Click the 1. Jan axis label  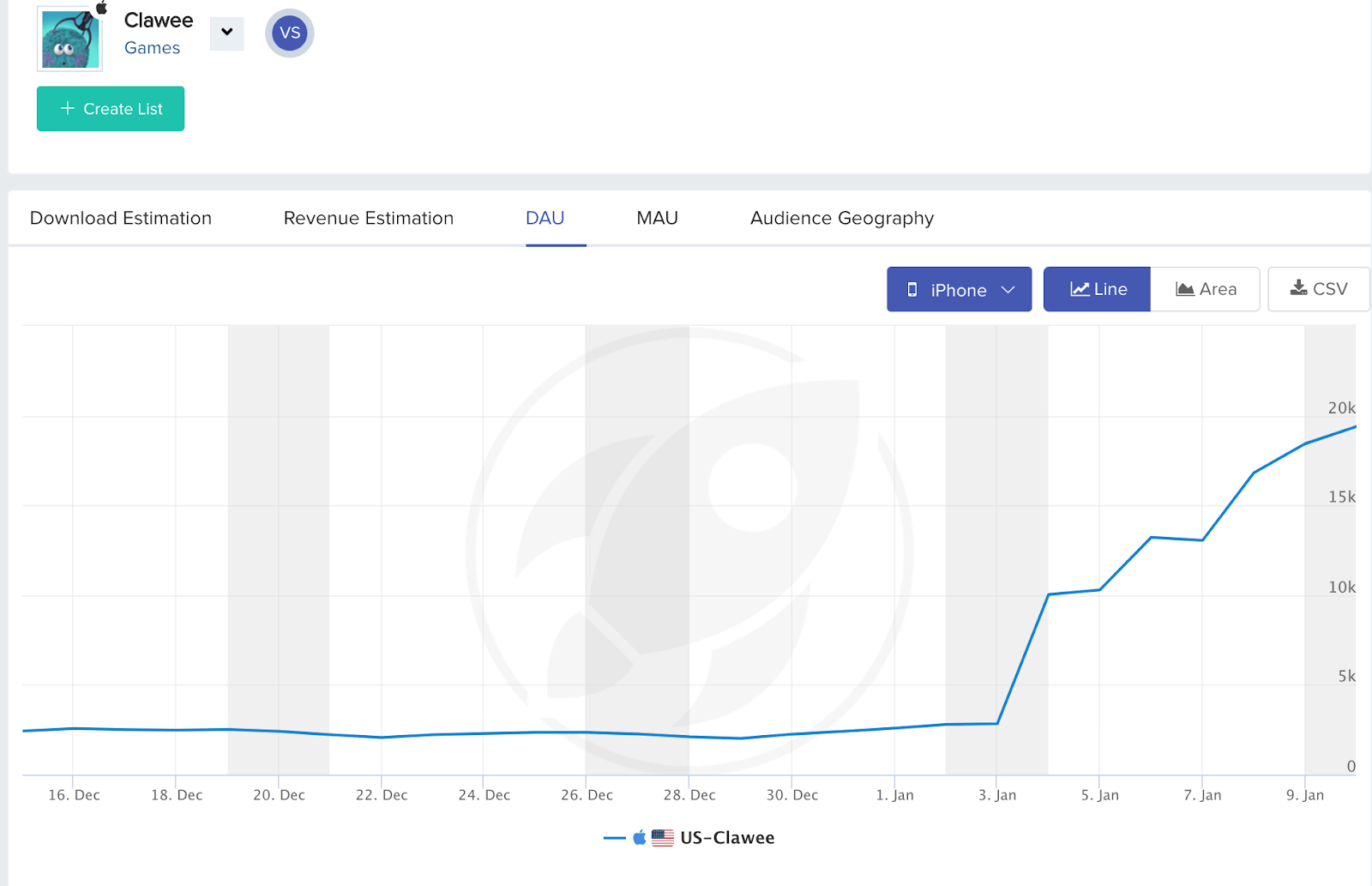(x=894, y=795)
